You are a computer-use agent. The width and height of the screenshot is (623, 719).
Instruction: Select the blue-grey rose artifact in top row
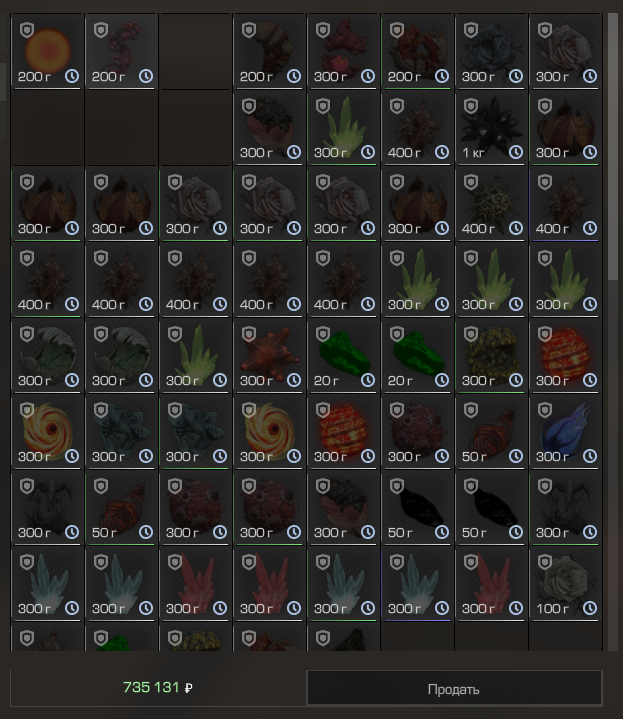click(491, 51)
